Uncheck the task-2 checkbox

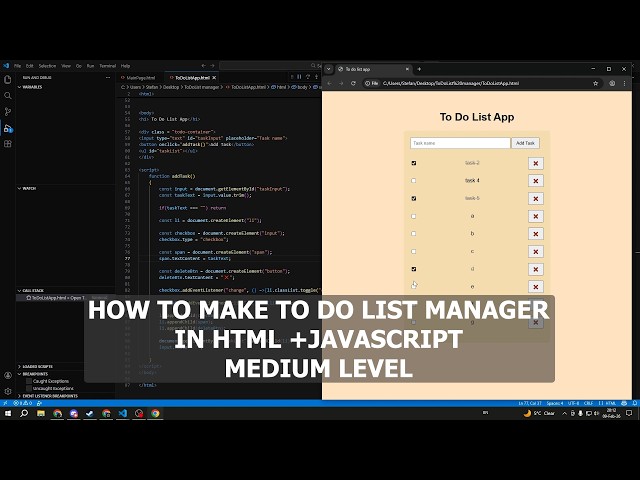[413, 163]
